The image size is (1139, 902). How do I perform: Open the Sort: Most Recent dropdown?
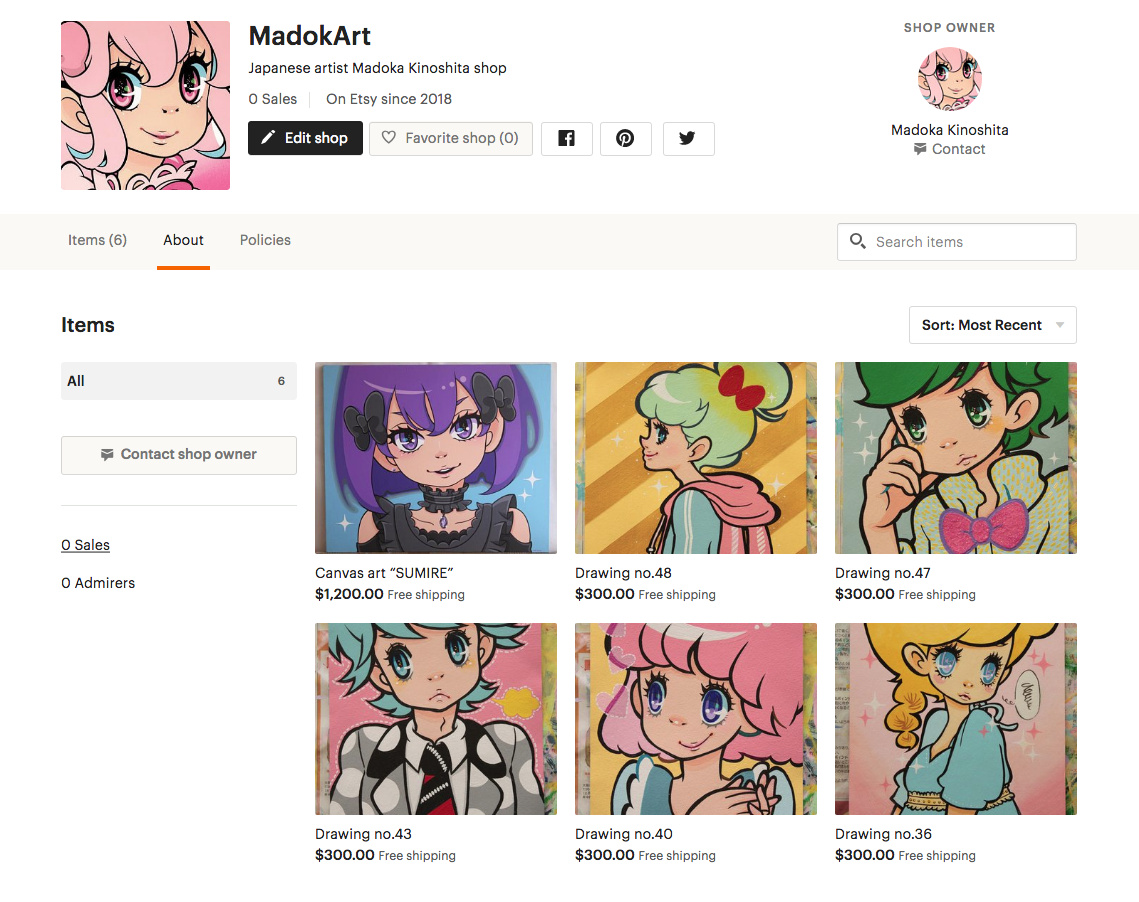[992, 325]
